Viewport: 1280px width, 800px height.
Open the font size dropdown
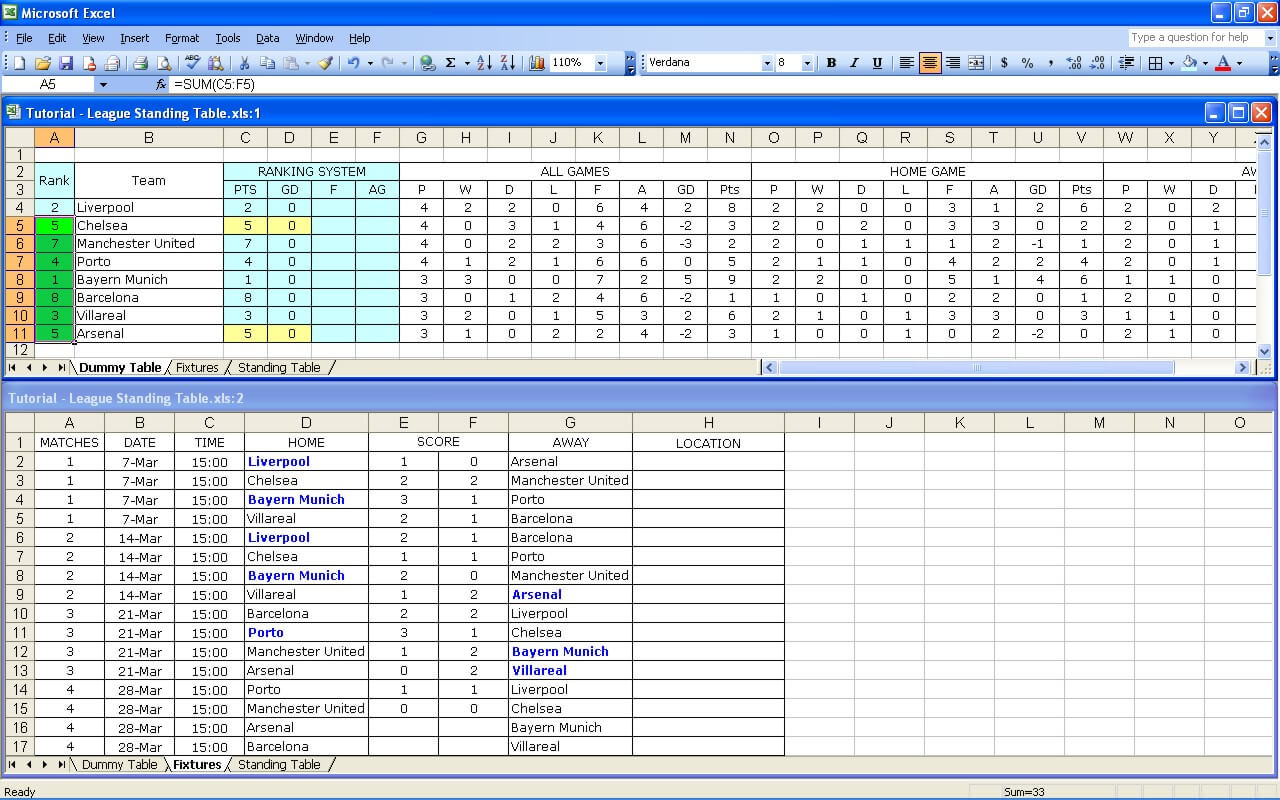point(808,63)
